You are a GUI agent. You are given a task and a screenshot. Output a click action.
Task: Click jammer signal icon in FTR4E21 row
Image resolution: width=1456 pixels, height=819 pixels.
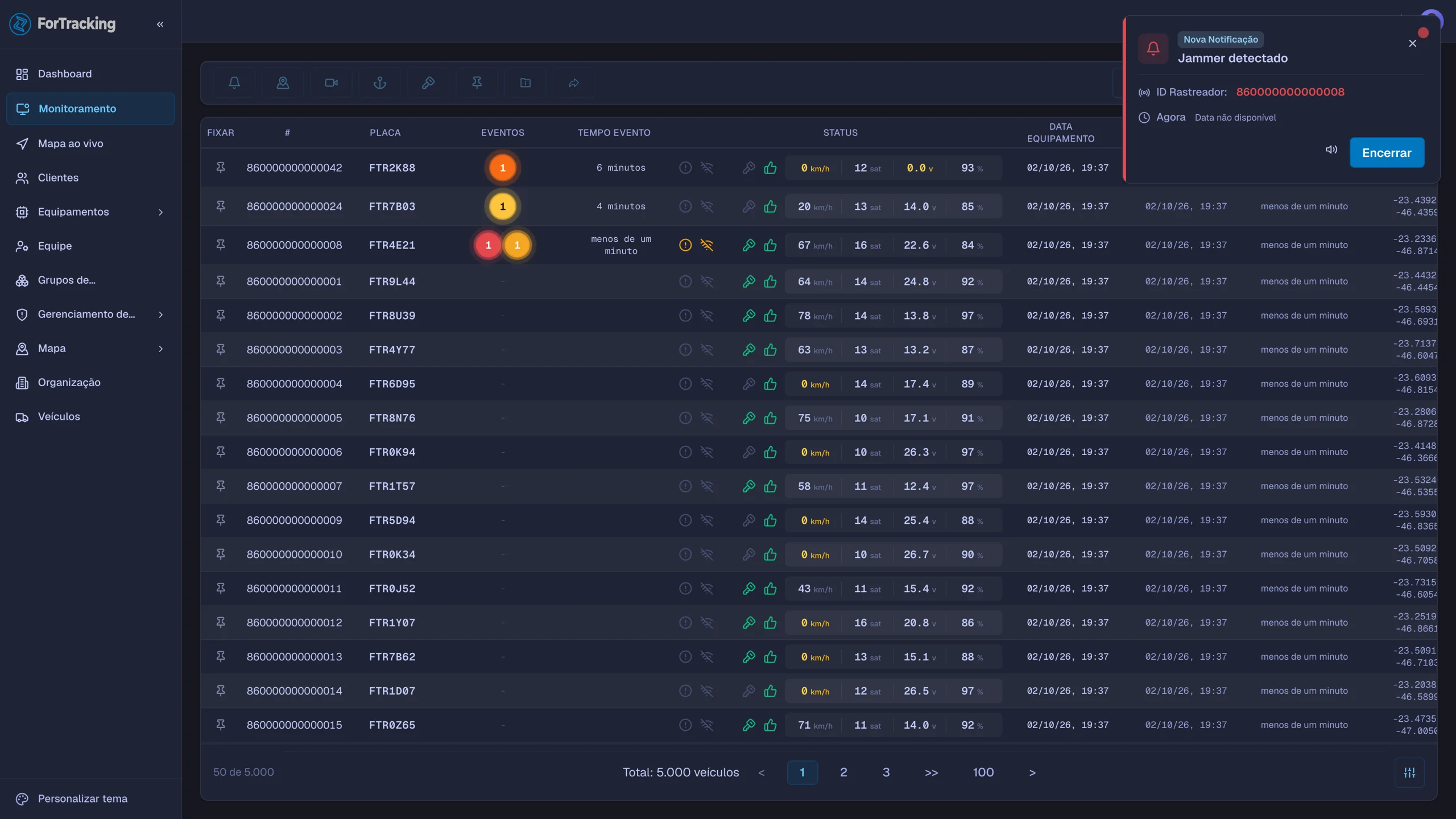[706, 245]
